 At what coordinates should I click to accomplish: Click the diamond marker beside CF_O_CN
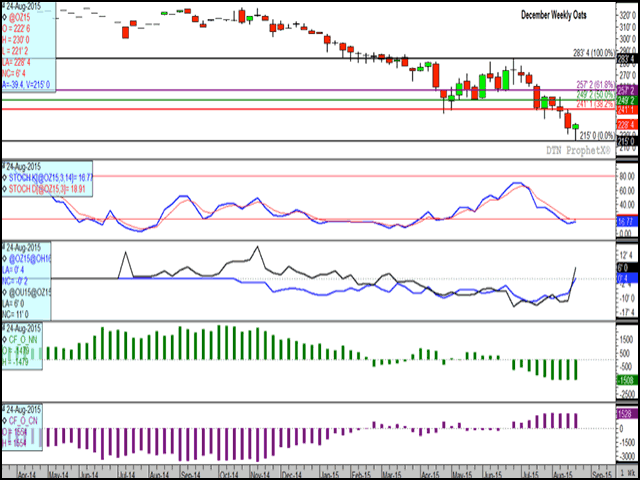coord(4,419)
